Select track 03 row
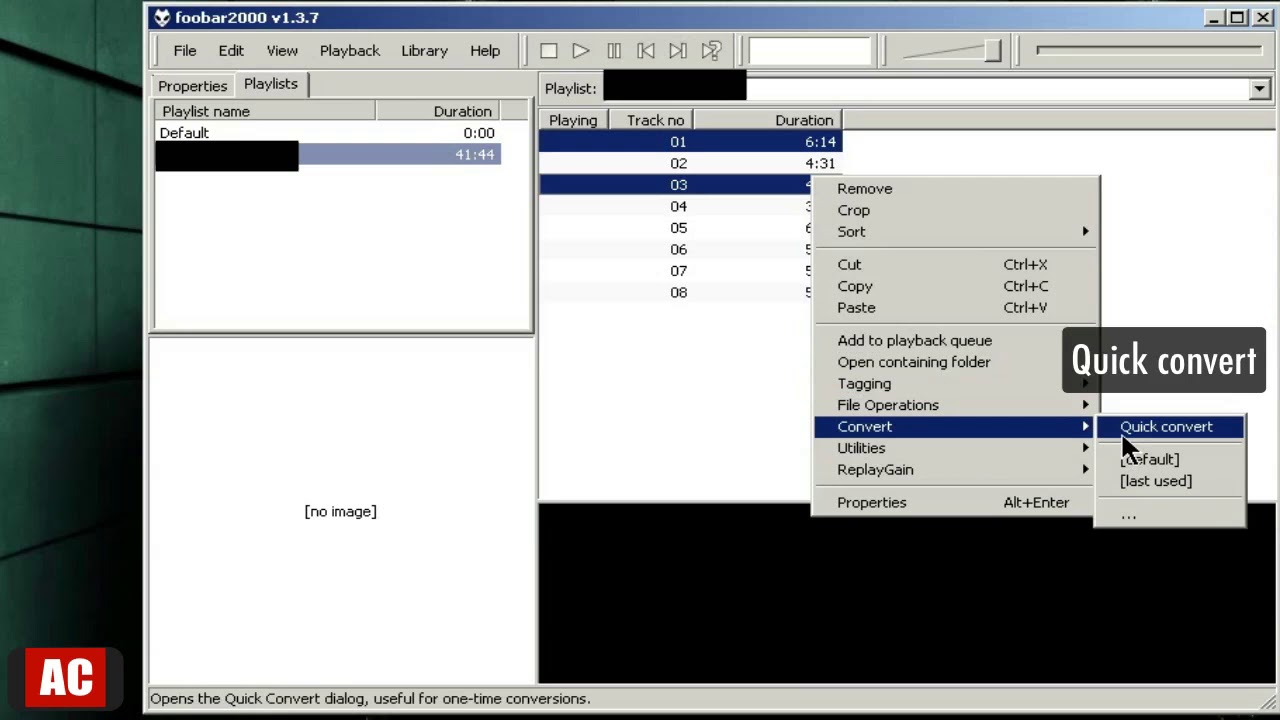 tap(676, 185)
